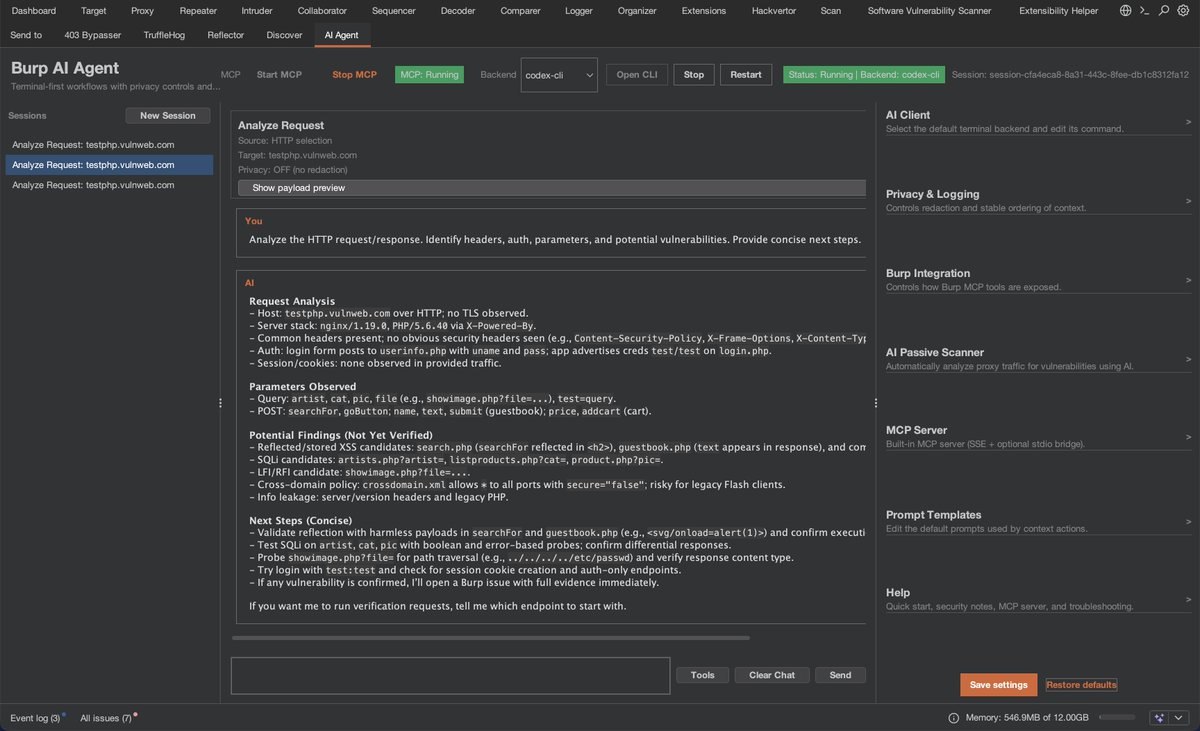Image resolution: width=1200 pixels, height=731 pixels.
Task: Open the Organizer tab
Action: coord(637,11)
